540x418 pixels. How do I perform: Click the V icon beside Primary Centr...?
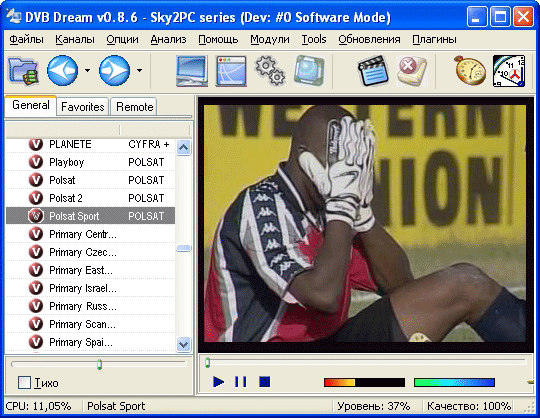(x=36, y=234)
